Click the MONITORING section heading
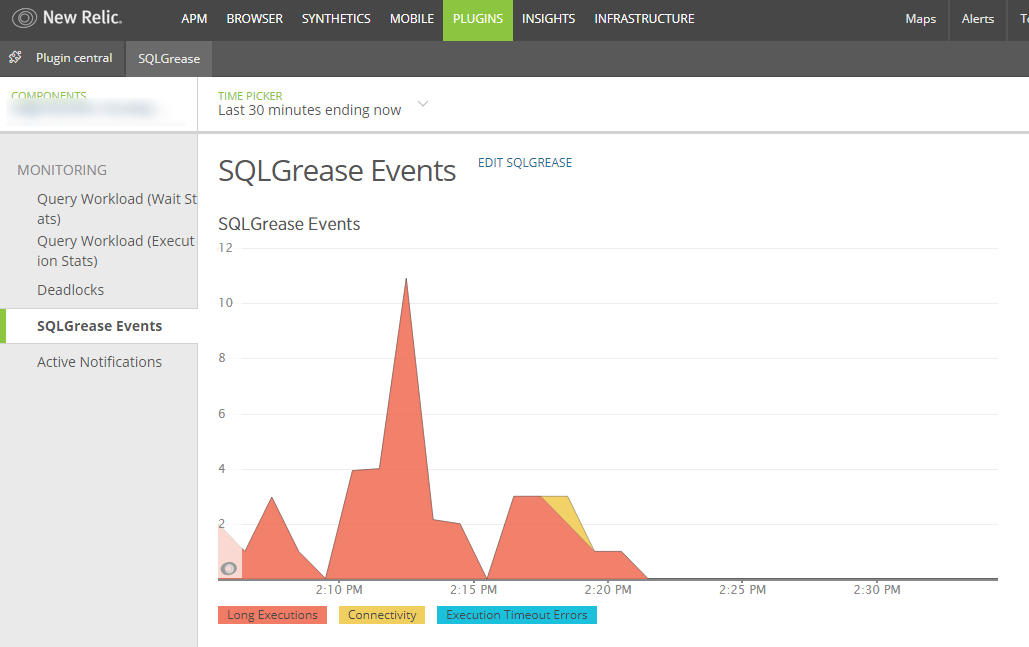1029x647 pixels. coord(62,170)
